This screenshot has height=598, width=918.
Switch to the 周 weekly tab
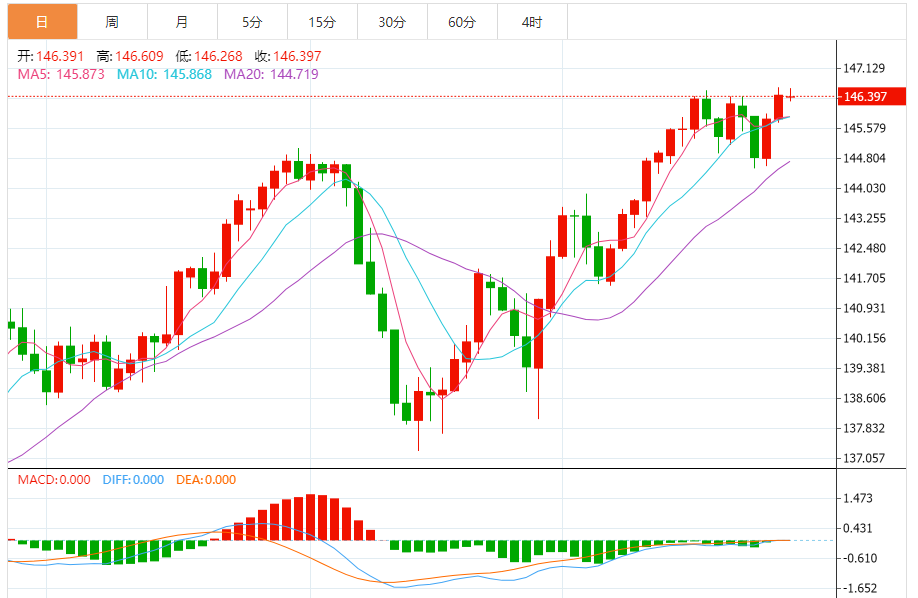pos(112,22)
